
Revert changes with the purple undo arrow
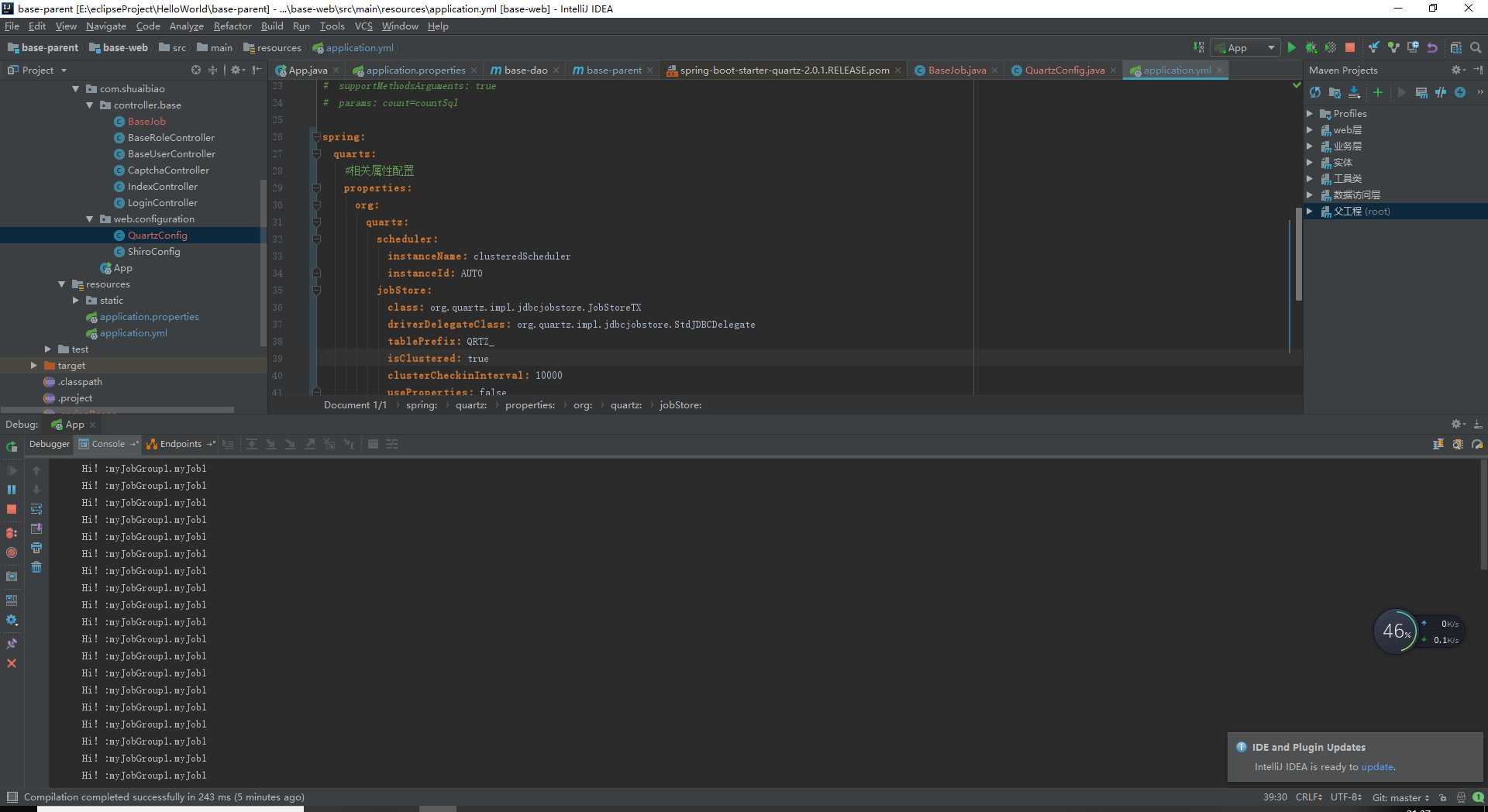point(1432,48)
